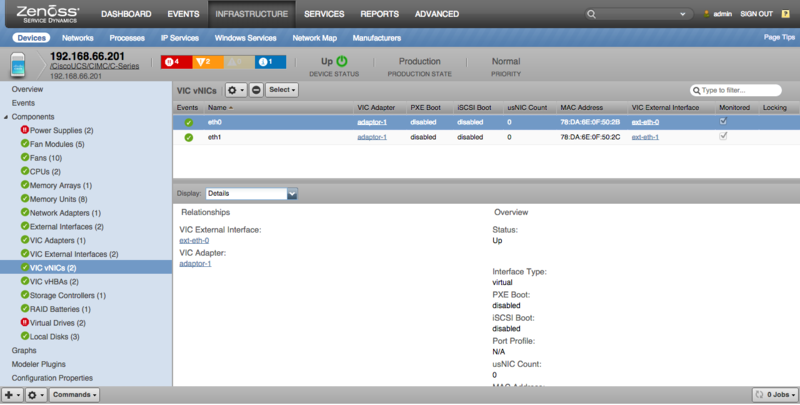Open the Select dropdown button
This screenshot has width=800, height=405.
point(282,90)
